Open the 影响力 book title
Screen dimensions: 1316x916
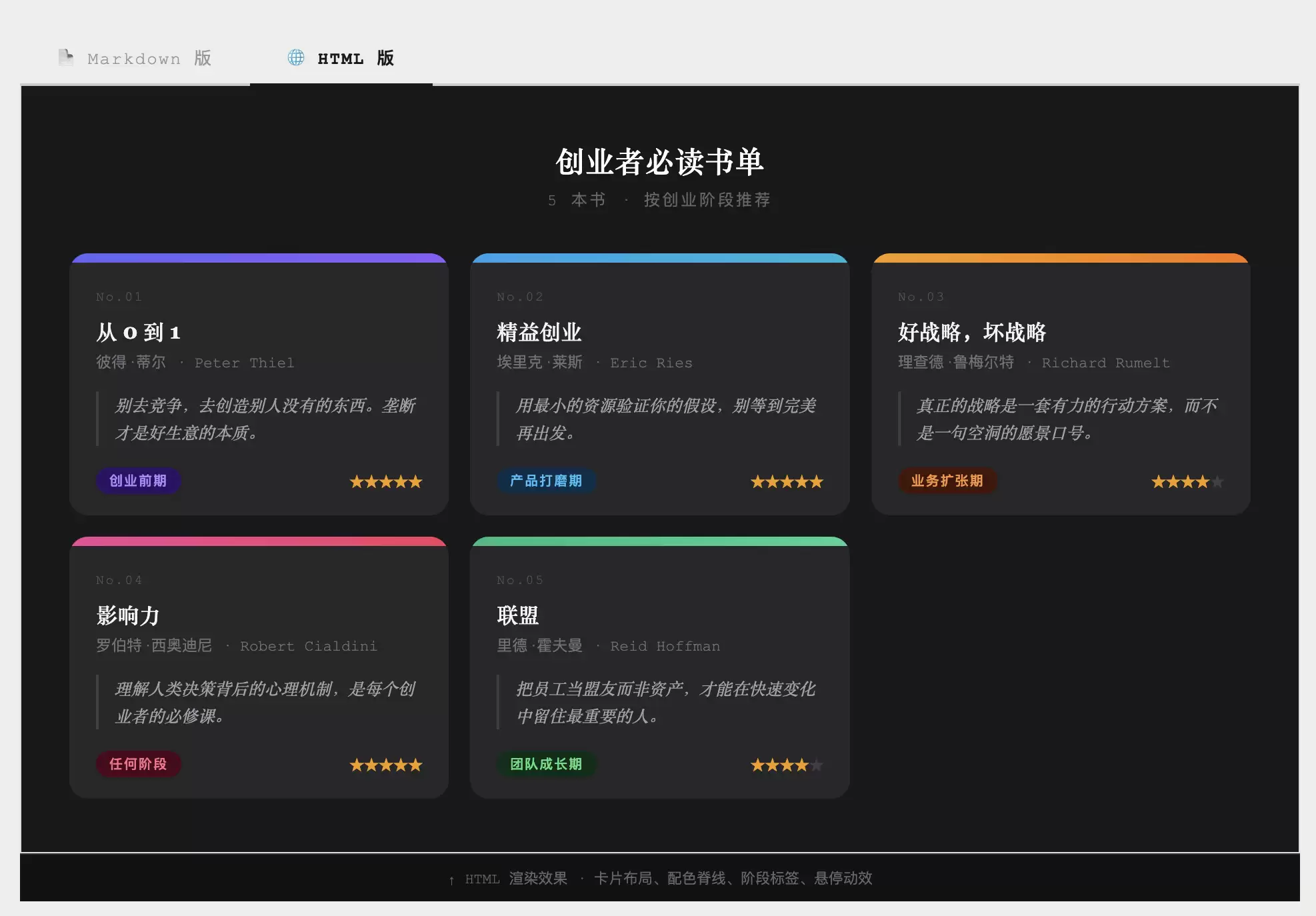(128, 615)
